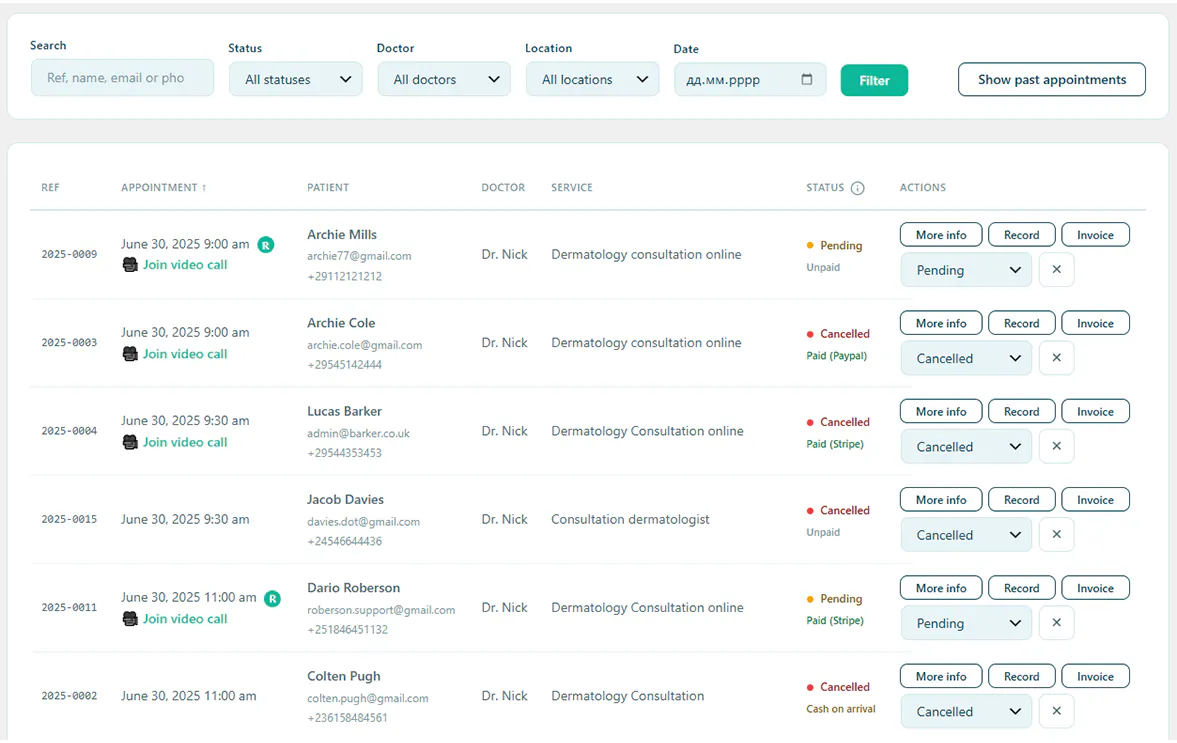Open More info for Colten Pugh

click(x=941, y=676)
